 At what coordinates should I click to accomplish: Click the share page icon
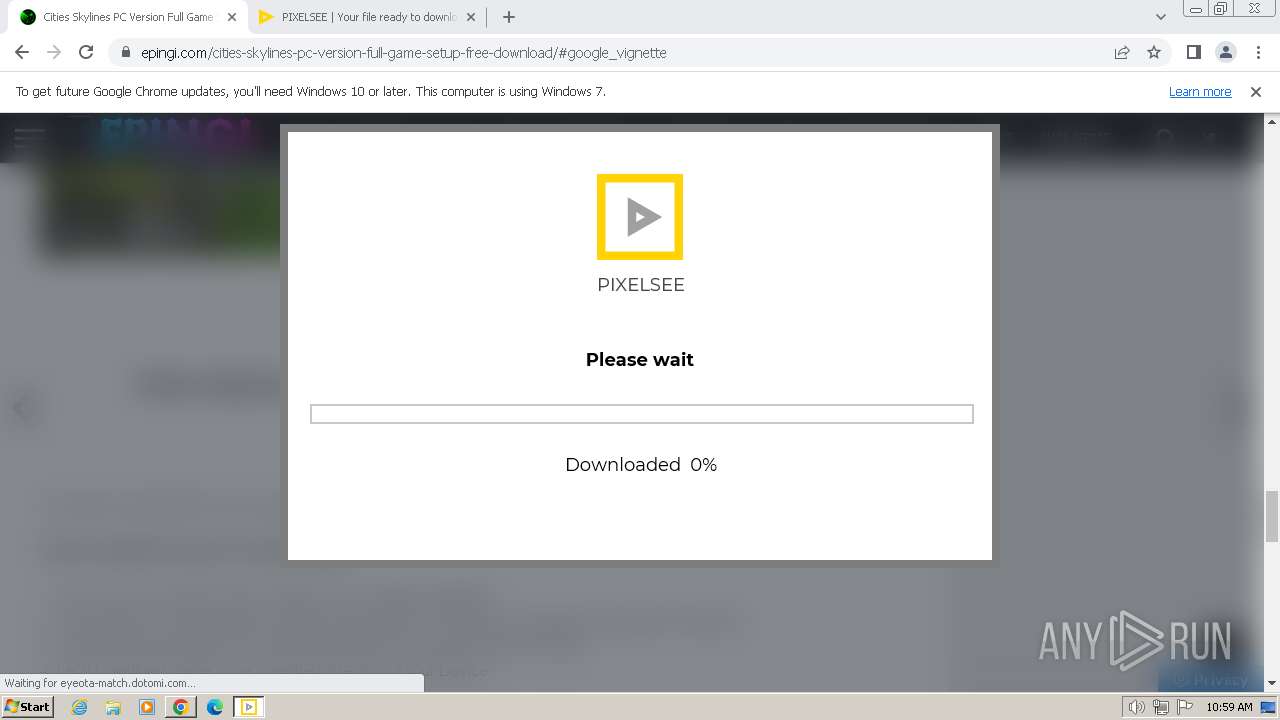point(1122,52)
